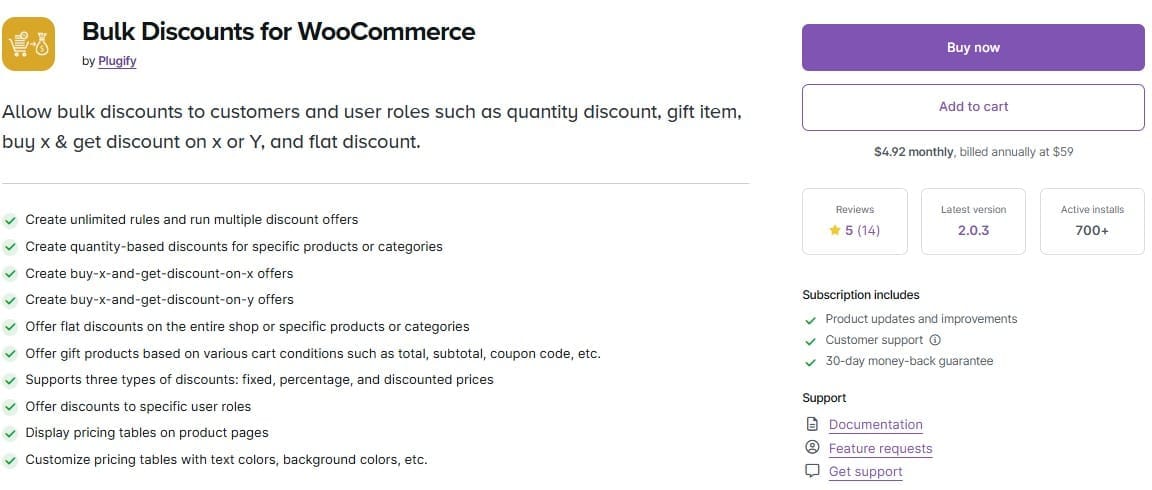Click the checkmark beside '30-day money-back guarantee'

(811, 362)
